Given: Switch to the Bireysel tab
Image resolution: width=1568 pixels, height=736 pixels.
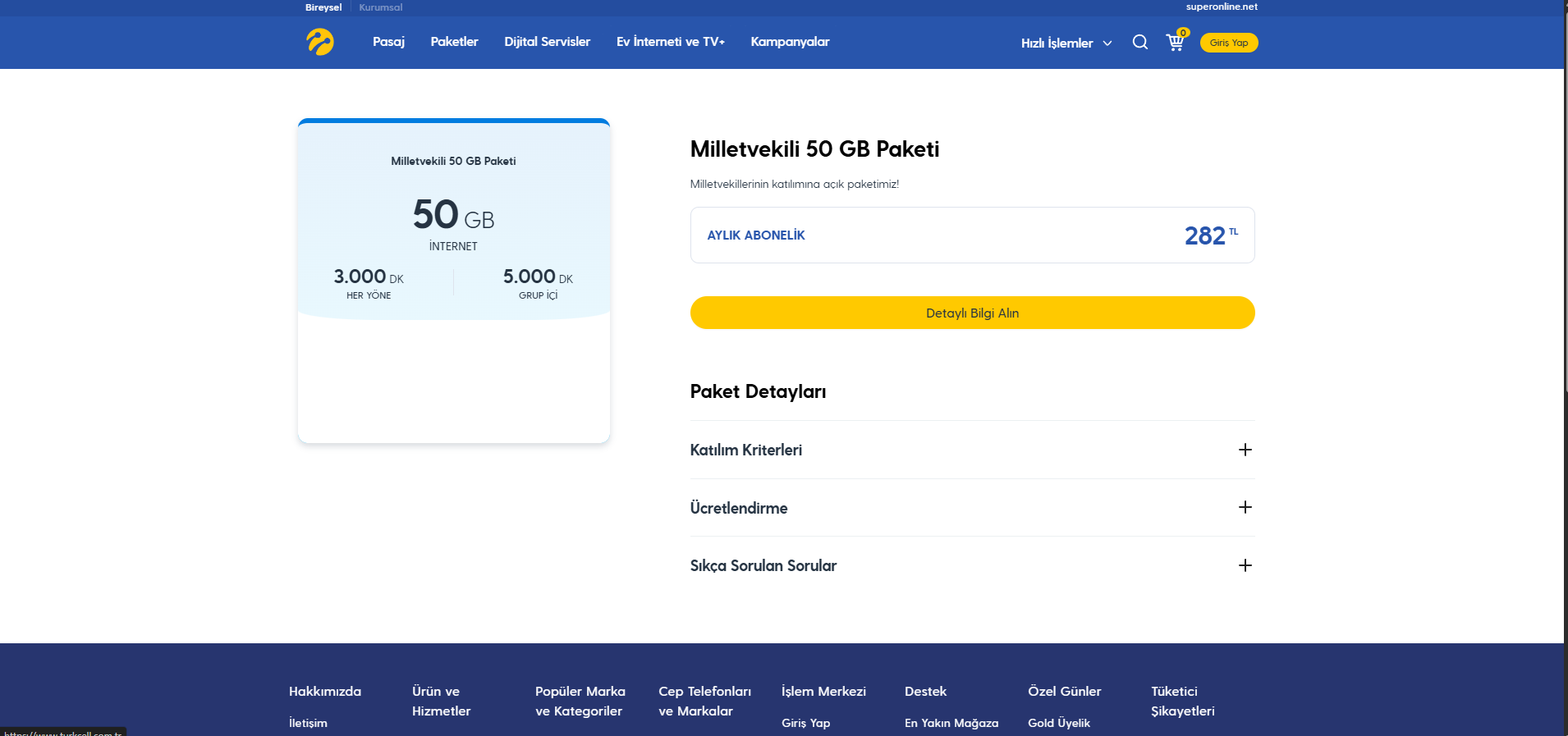Looking at the screenshot, I should [323, 7].
